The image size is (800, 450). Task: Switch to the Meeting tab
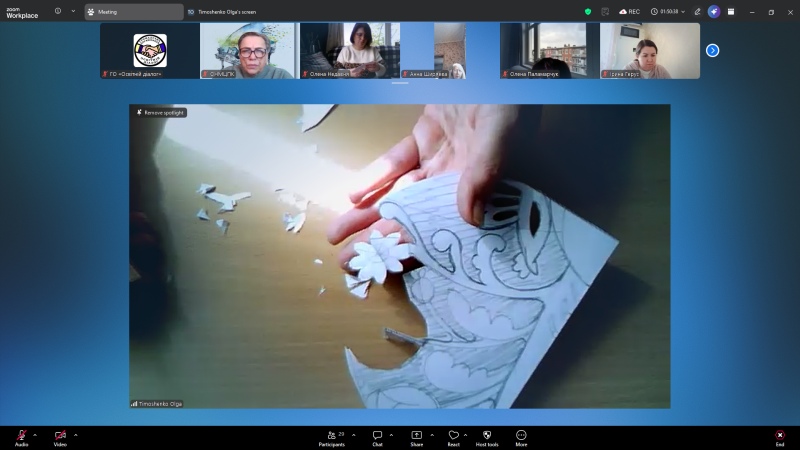point(132,12)
